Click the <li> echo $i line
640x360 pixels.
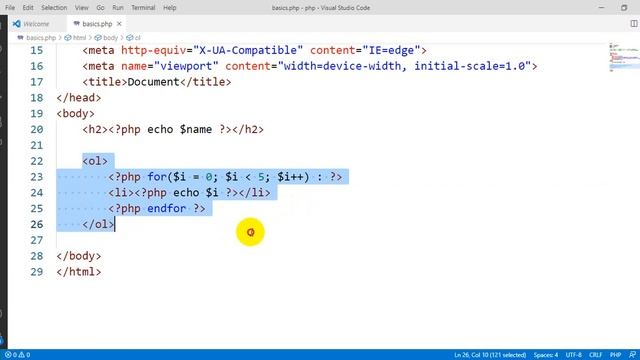(x=189, y=193)
